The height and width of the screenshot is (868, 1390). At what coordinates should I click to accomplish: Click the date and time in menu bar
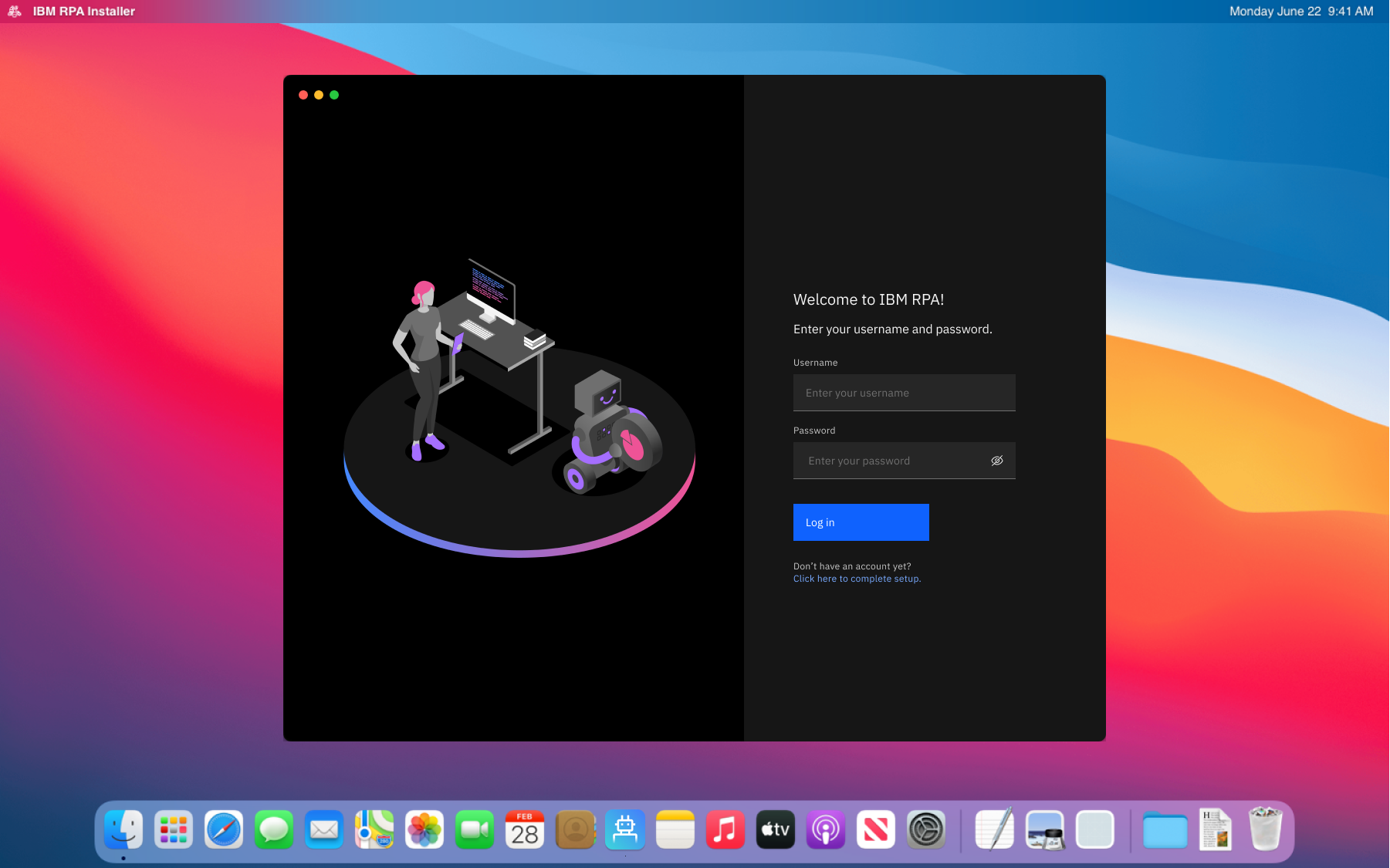1301,12
